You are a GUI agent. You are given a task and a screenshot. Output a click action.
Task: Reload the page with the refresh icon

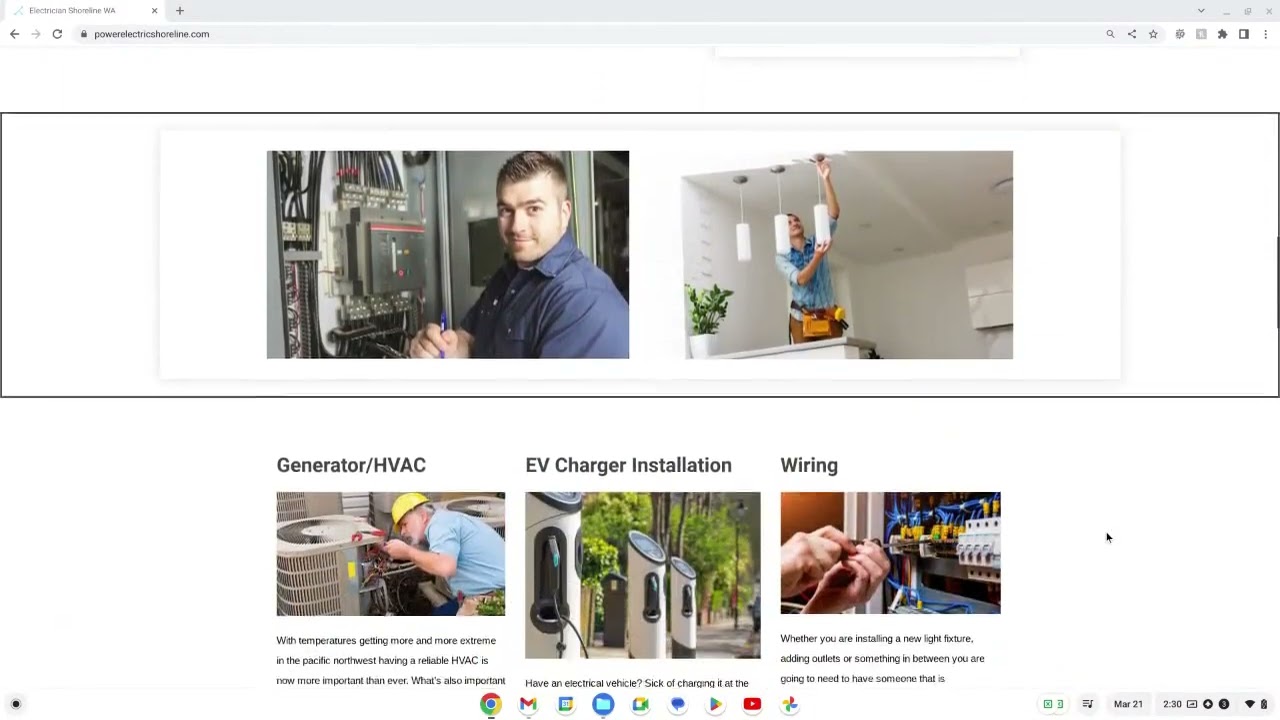57,34
